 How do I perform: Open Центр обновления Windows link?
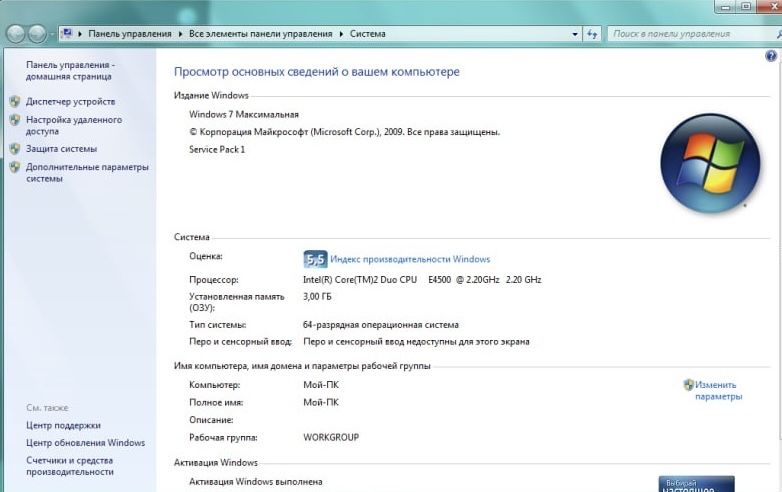click(x=85, y=443)
